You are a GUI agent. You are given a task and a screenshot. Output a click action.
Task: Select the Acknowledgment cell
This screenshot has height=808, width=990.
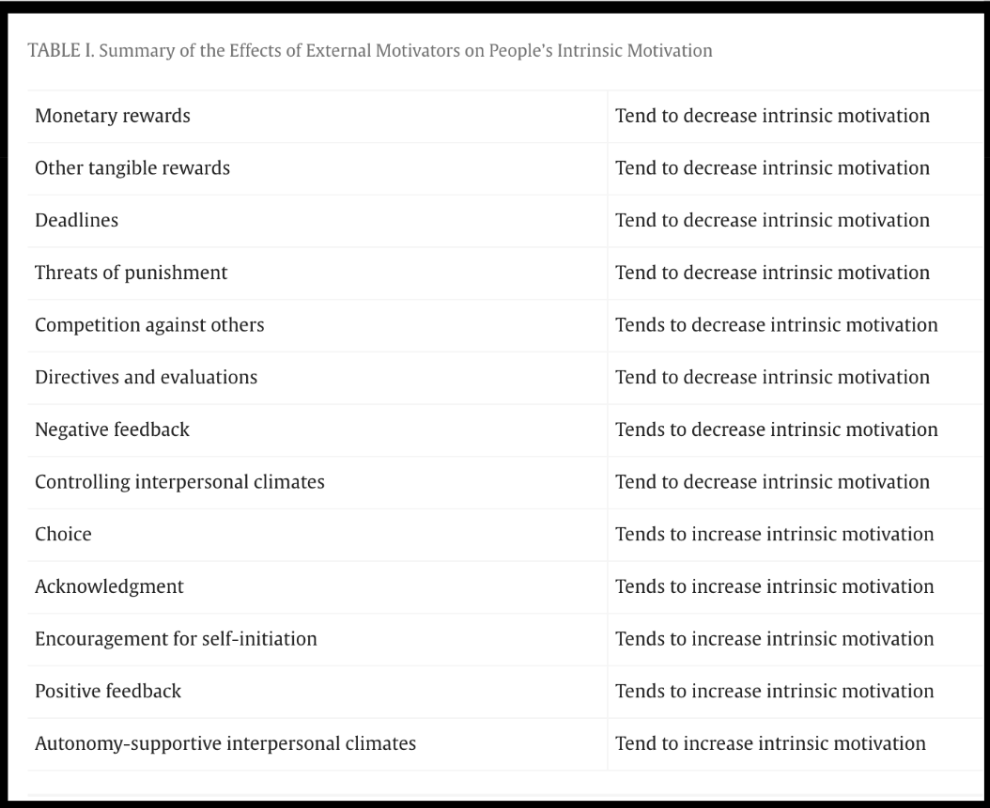(x=109, y=586)
